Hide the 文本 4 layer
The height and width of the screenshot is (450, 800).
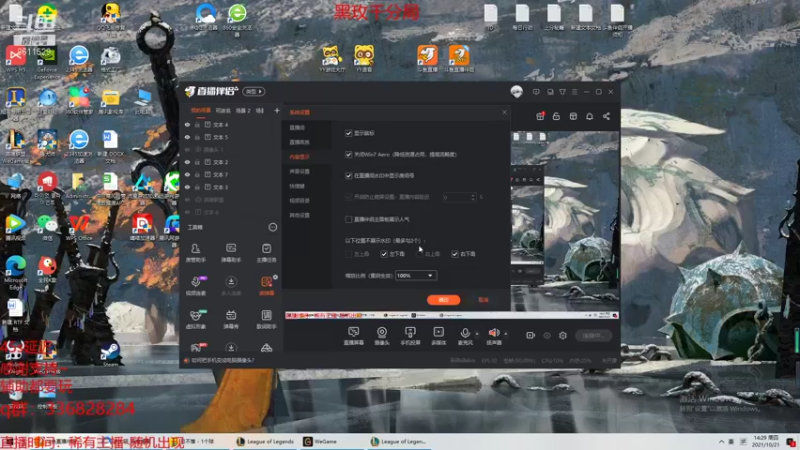tap(187, 124)
